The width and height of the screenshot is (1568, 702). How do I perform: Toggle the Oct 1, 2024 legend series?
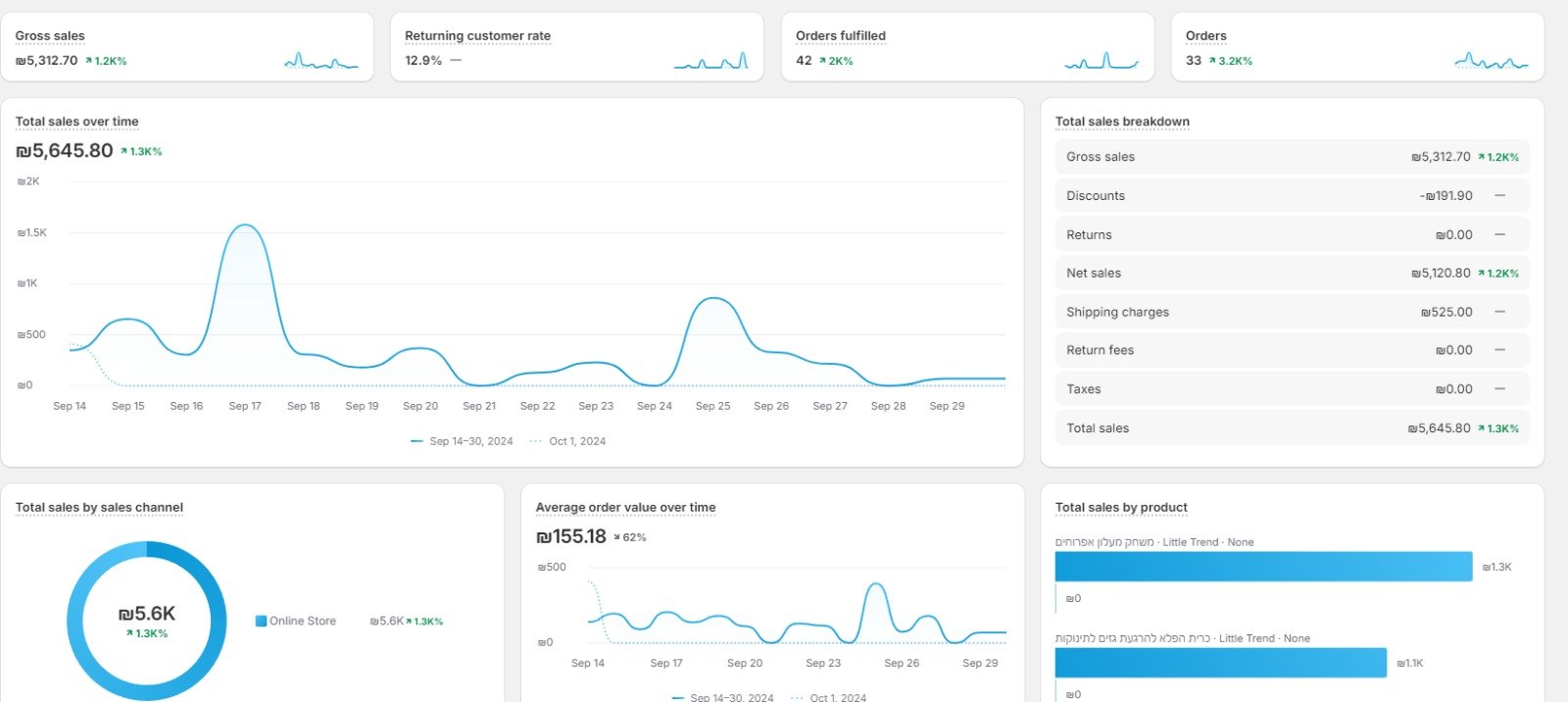(x=568, y=441)
